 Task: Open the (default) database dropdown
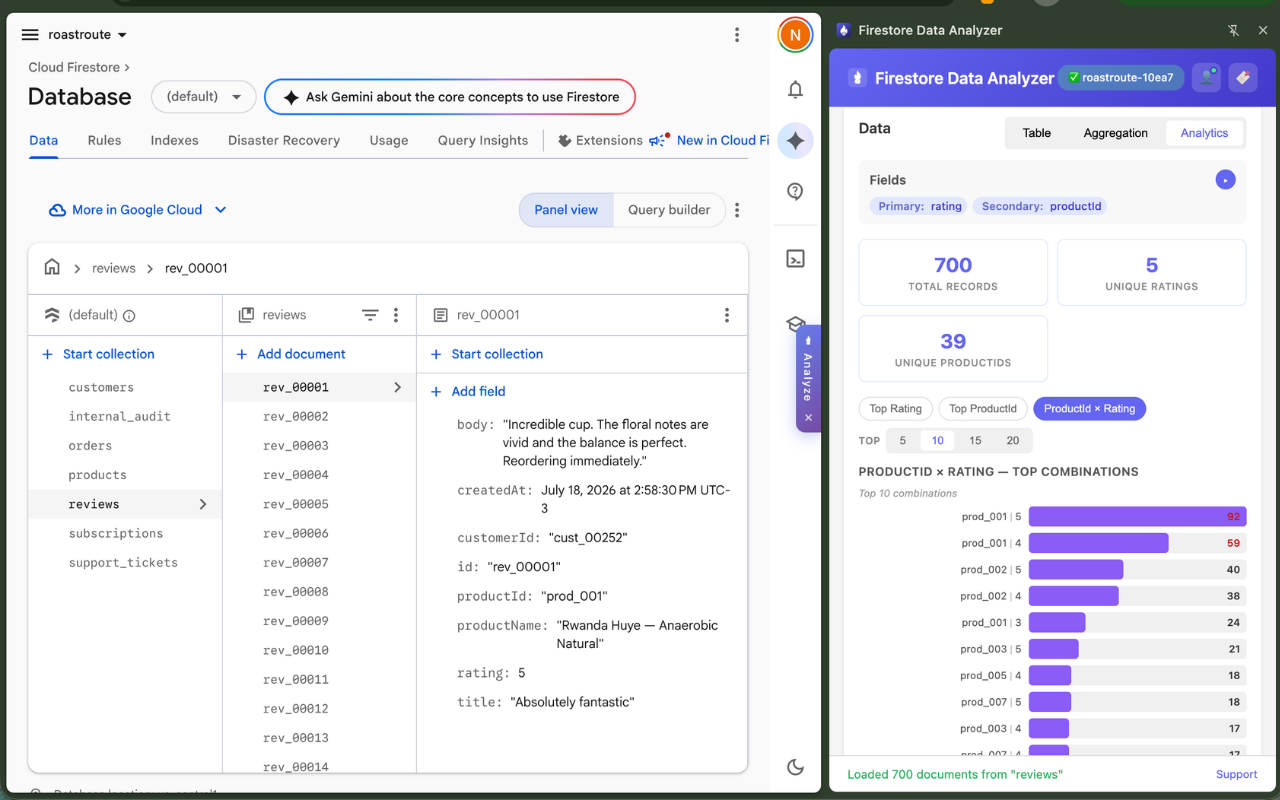[204, 97]
